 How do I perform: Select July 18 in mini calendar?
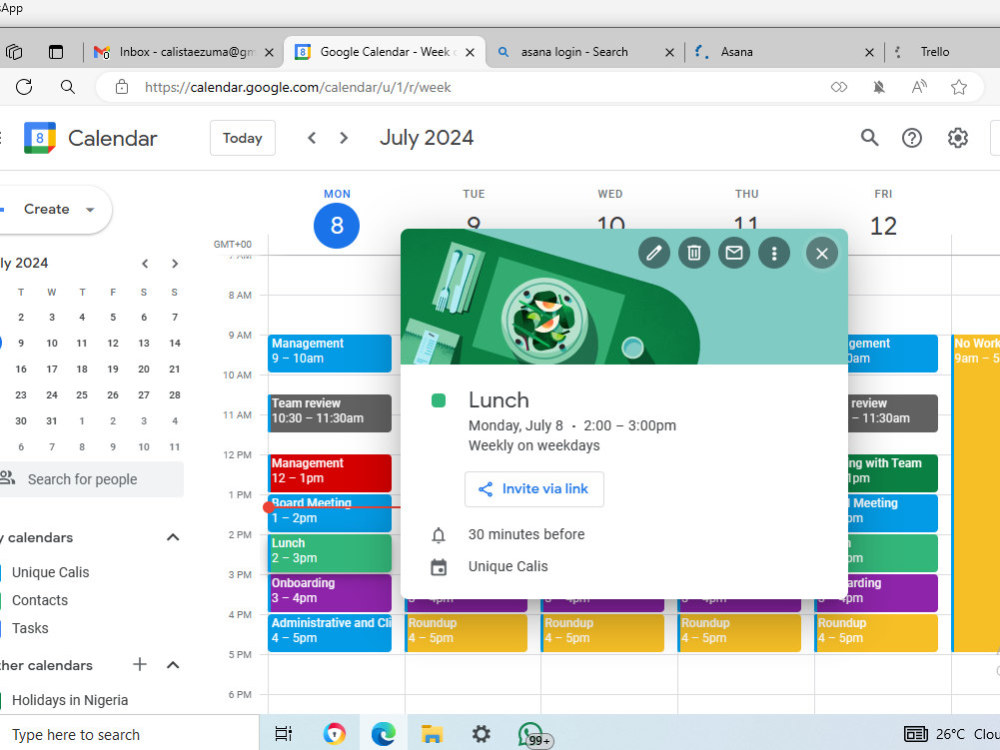tap(82, 369)
